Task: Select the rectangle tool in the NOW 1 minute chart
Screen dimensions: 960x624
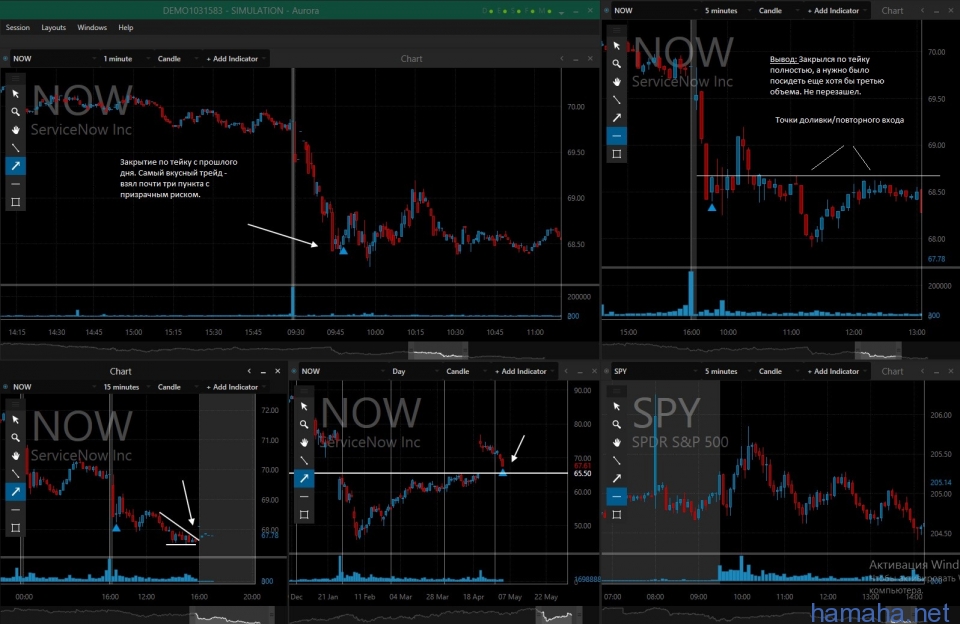Action: point(16,202)
